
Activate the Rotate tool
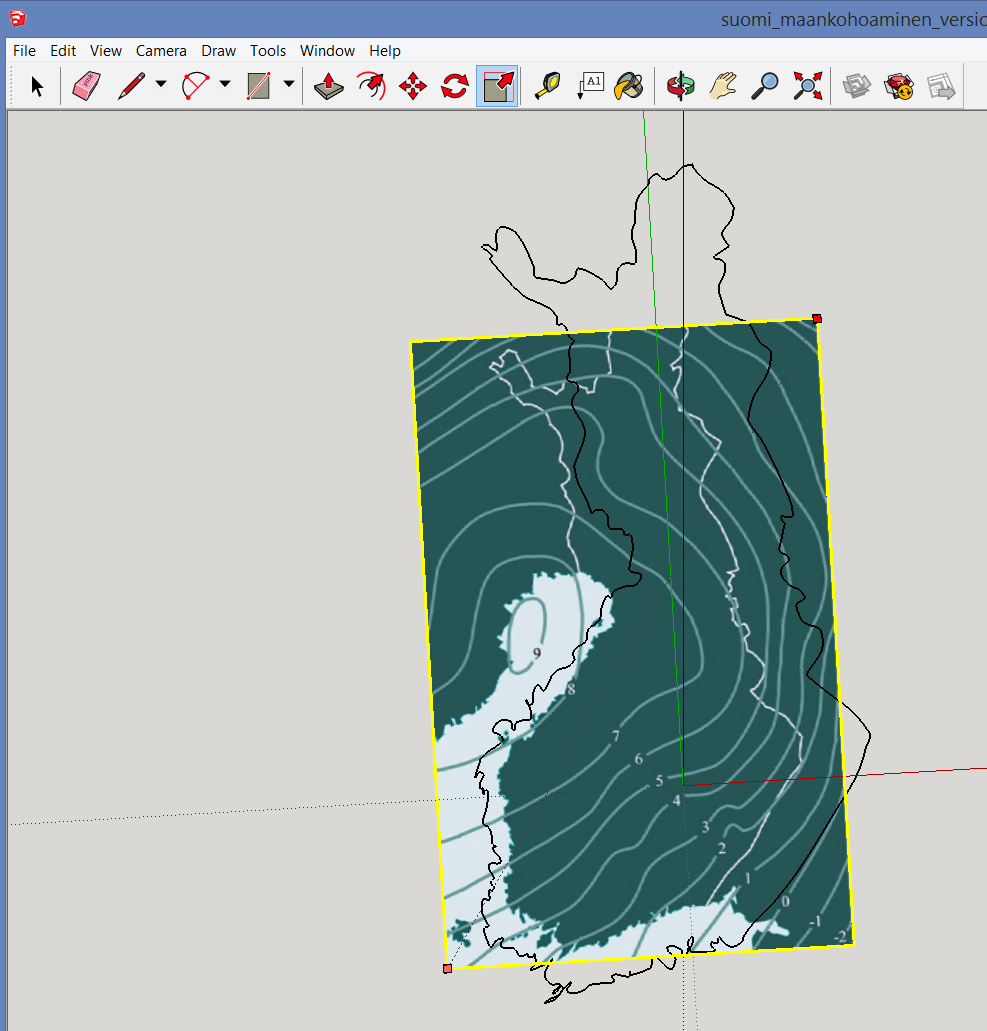(454, 86)
